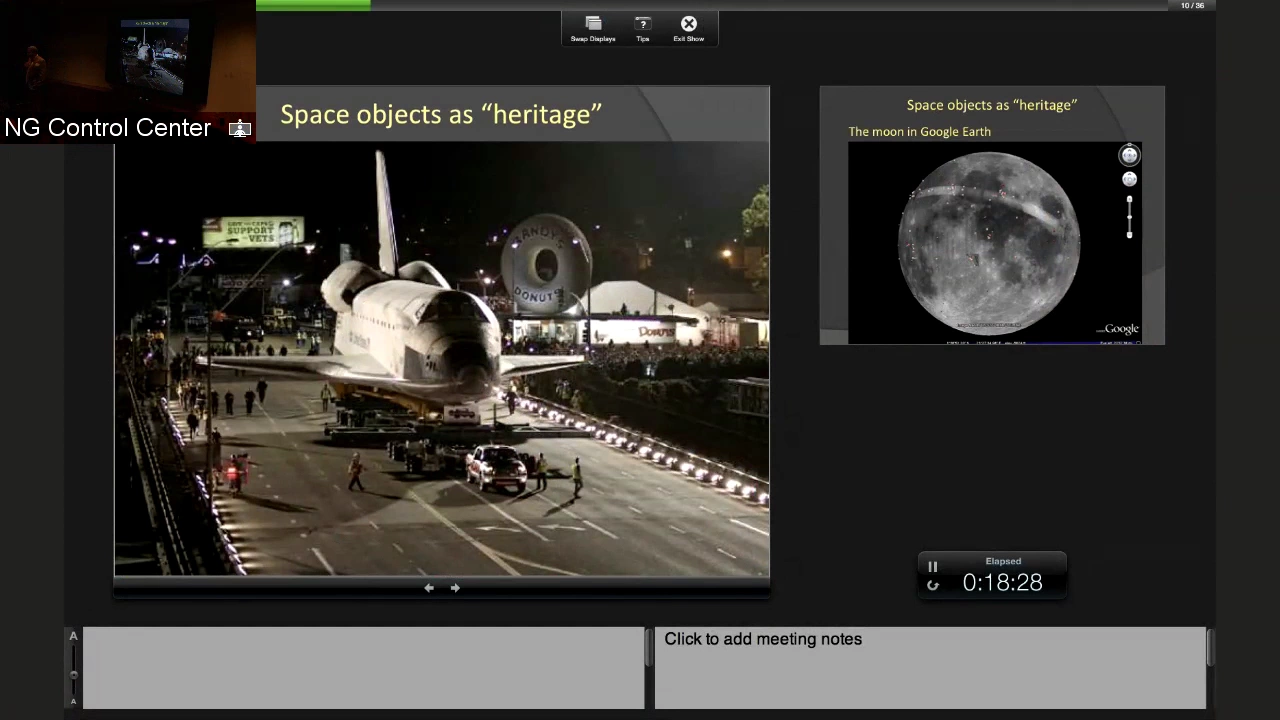Go to the previous slide arrow
This screenshot has width=1280, height=720.
429,588
